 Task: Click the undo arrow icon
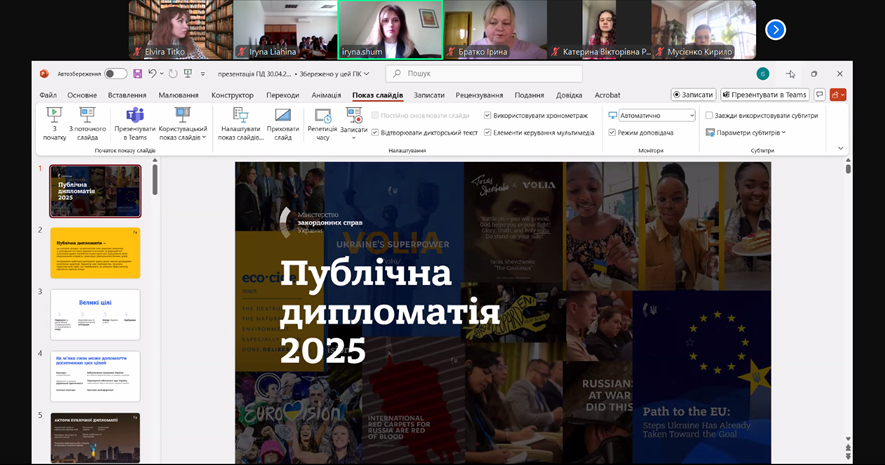coord(153,73)
